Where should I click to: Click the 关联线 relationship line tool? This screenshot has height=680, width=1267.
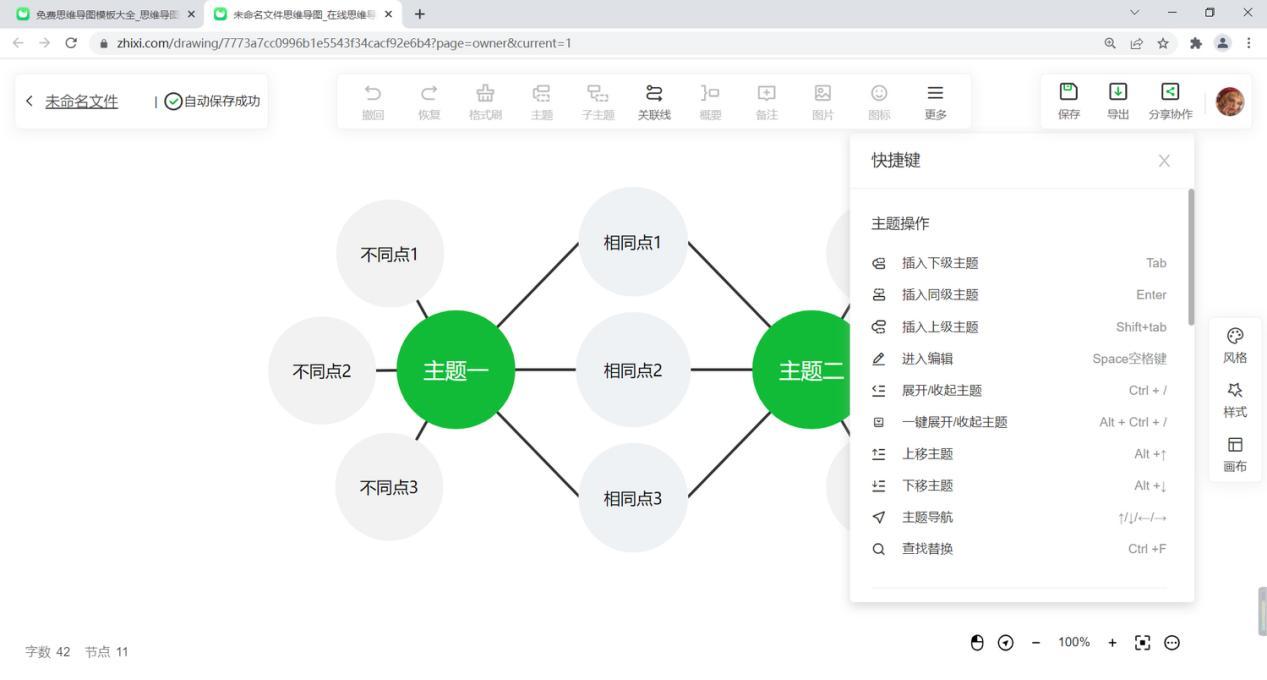tap(654, 102)
